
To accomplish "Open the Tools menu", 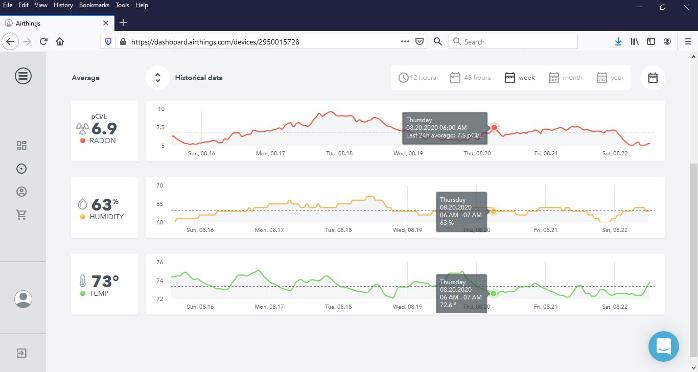I will pyautogui.click(x=122, y=5).
